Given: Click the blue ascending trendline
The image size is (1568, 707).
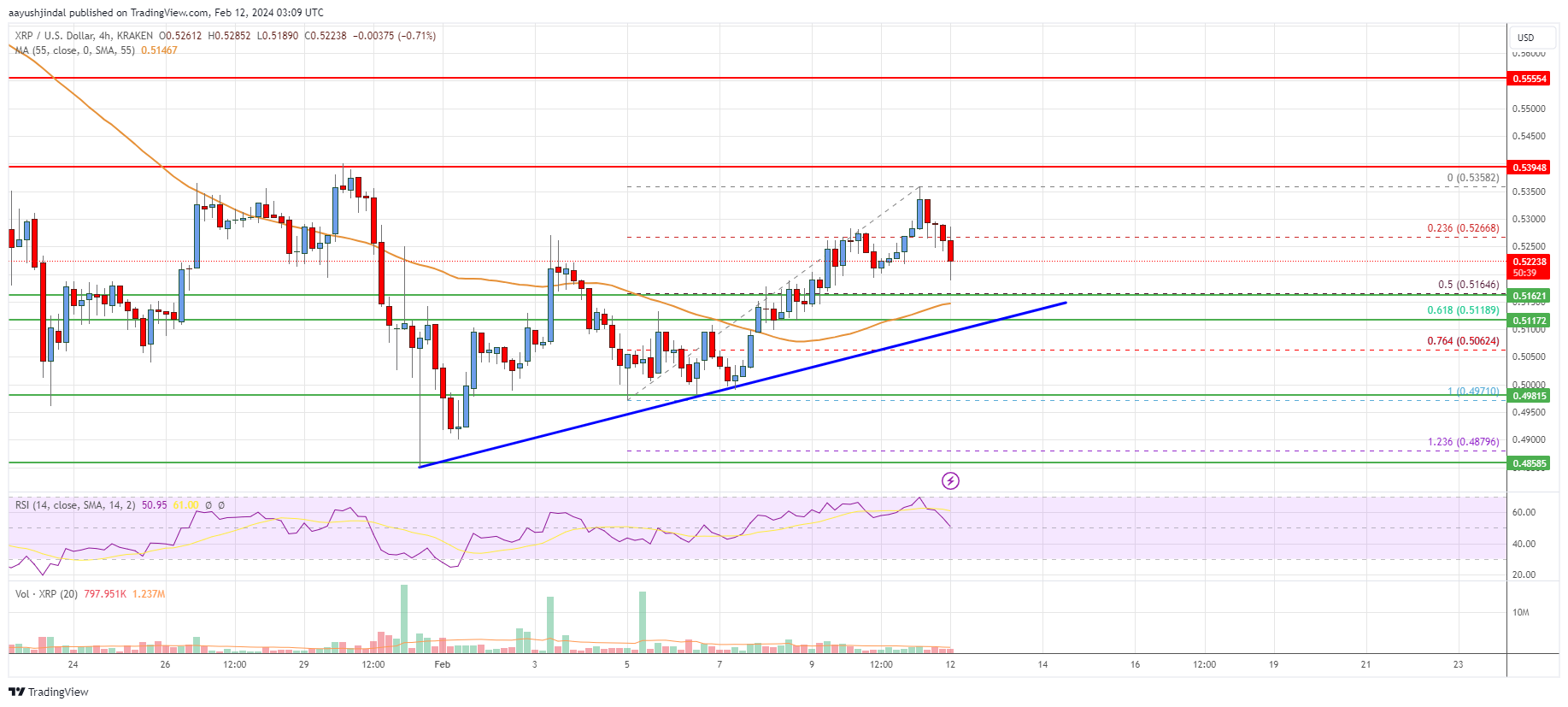Looking at the screenshot, I should (743, 385).
